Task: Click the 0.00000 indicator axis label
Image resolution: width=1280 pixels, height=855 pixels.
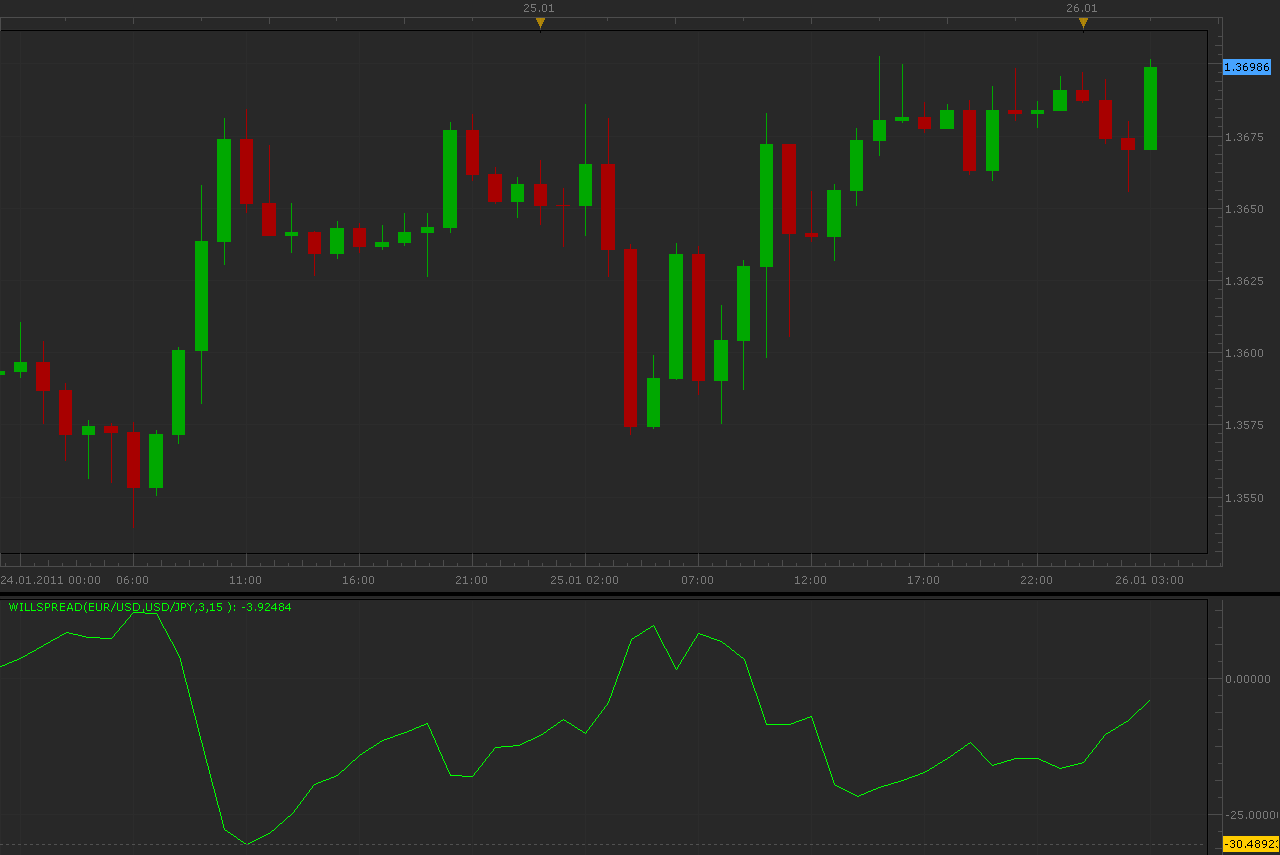Action: [x=1248, y=679]
